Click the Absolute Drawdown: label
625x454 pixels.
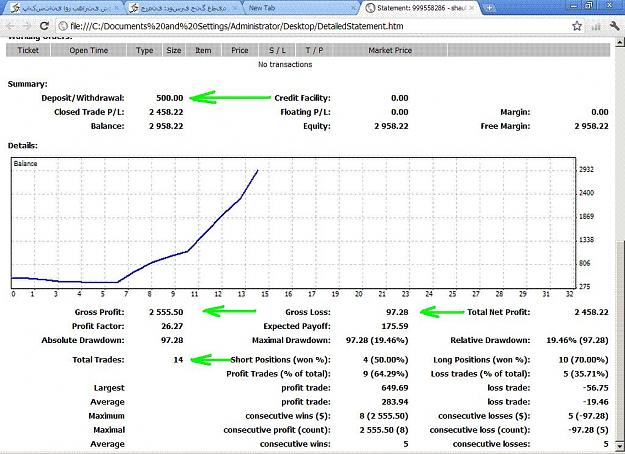[83, 340]
